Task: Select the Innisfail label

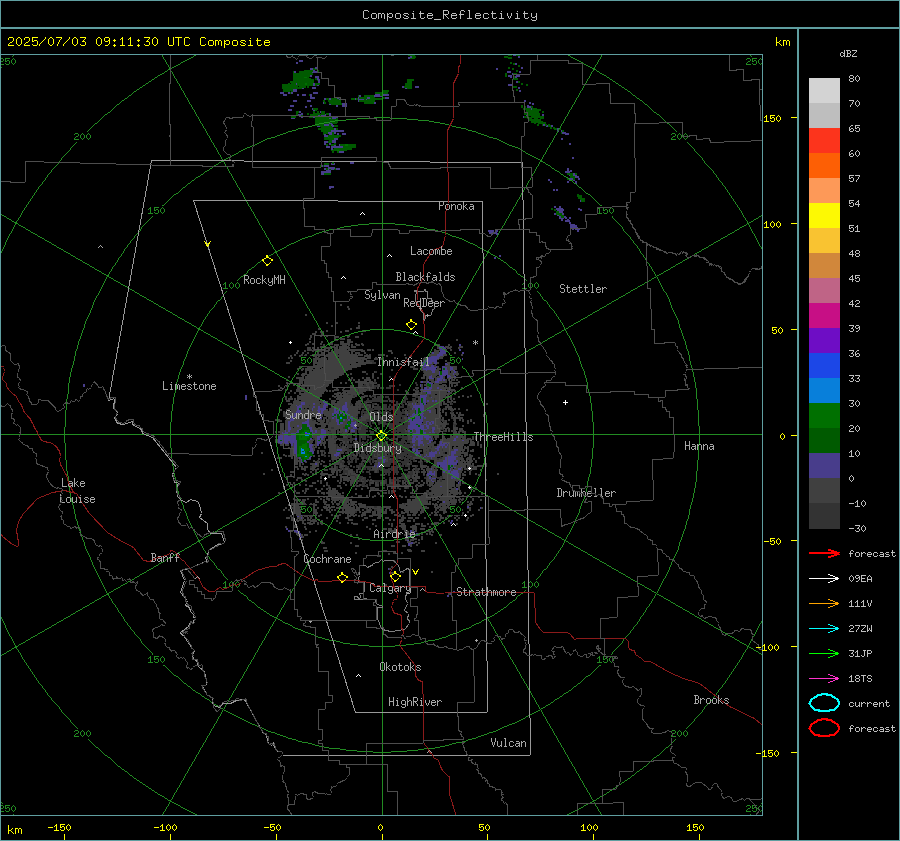Action: click(403, 362)
